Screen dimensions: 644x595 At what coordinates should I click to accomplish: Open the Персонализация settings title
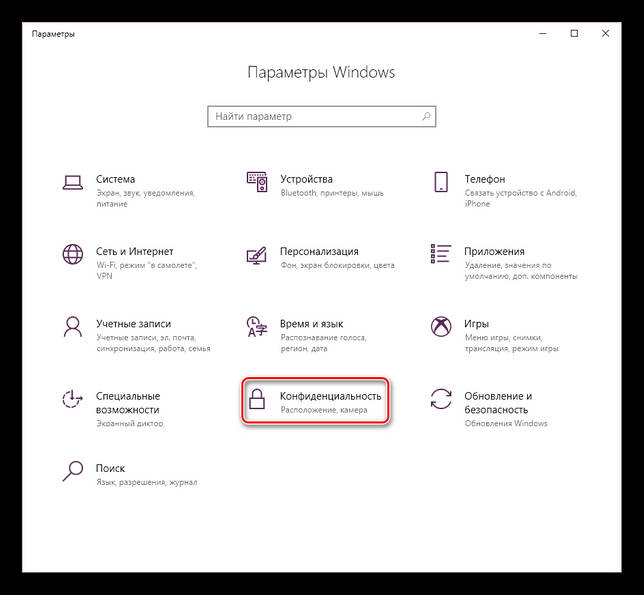pyautogui.click(x=319, y=251)
